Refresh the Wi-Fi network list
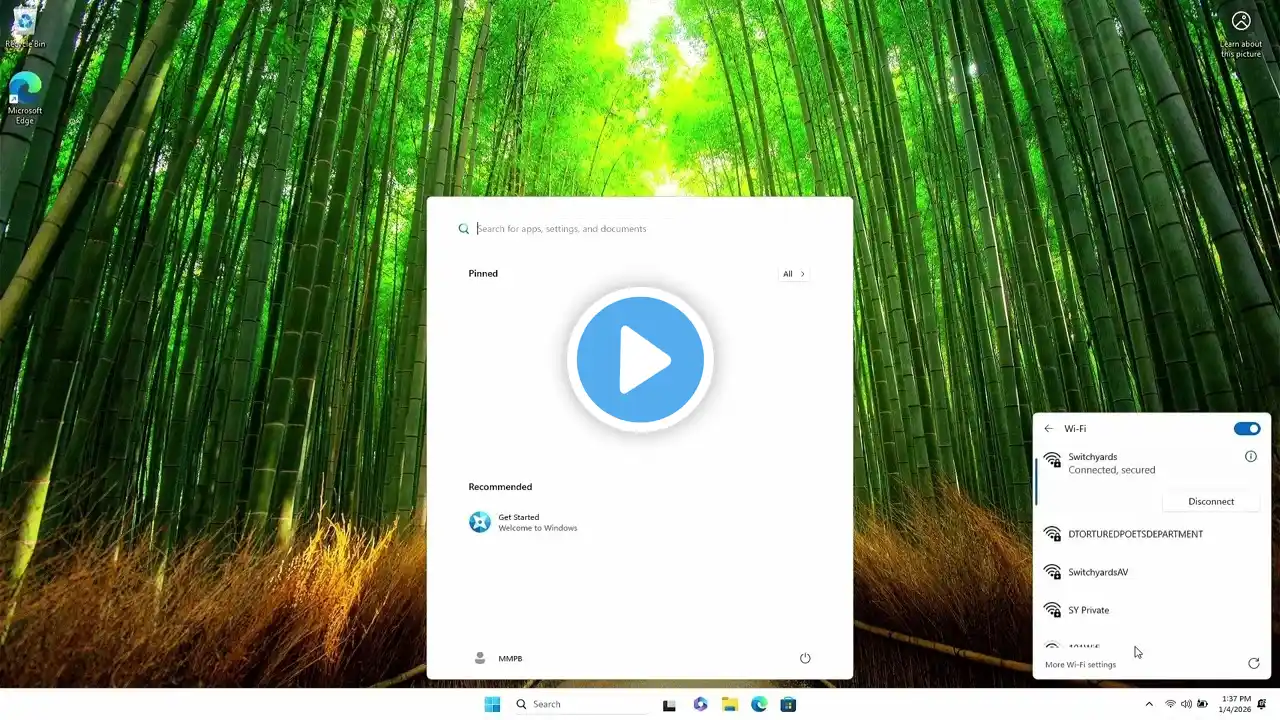Image resolution: width=1280 pixels, height=720 pixels. tap(1253, 664)
